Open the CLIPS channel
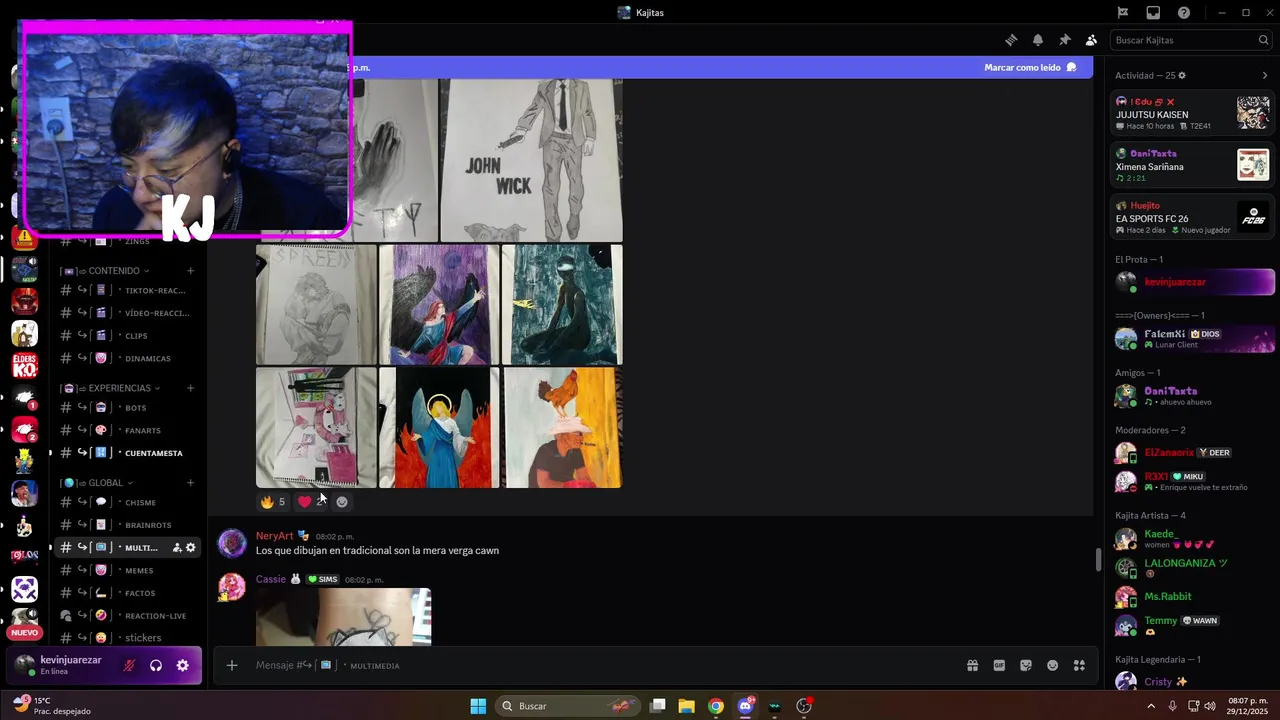 click(127, 336)
